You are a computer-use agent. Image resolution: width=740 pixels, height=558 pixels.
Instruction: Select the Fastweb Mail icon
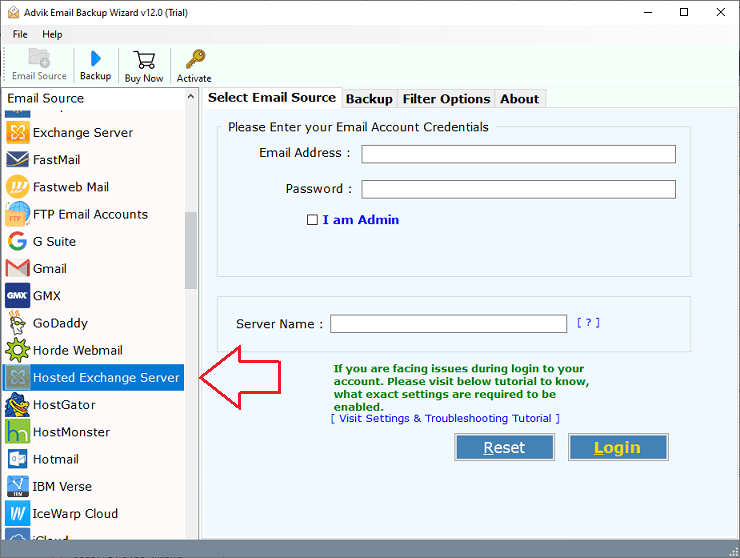click(18, 187)
